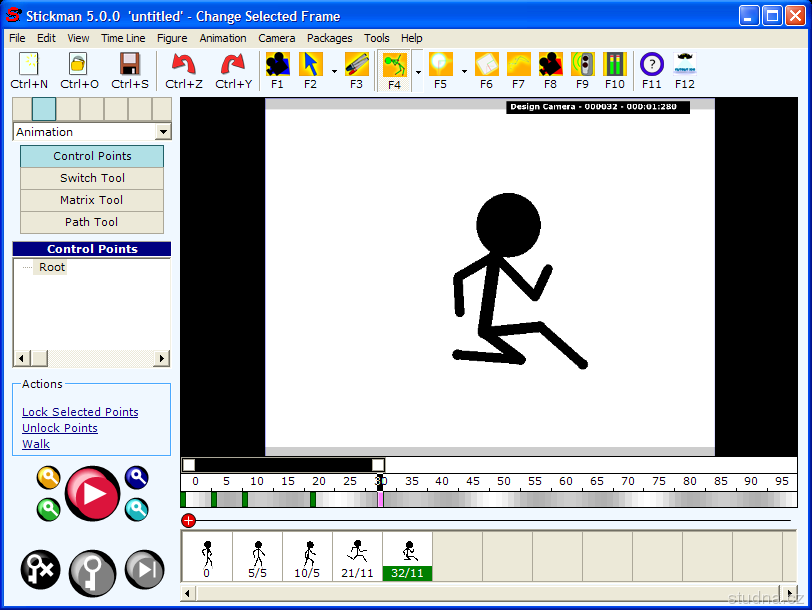Click the red Undo arrow (Ctrl+Z)

(184, 65)
